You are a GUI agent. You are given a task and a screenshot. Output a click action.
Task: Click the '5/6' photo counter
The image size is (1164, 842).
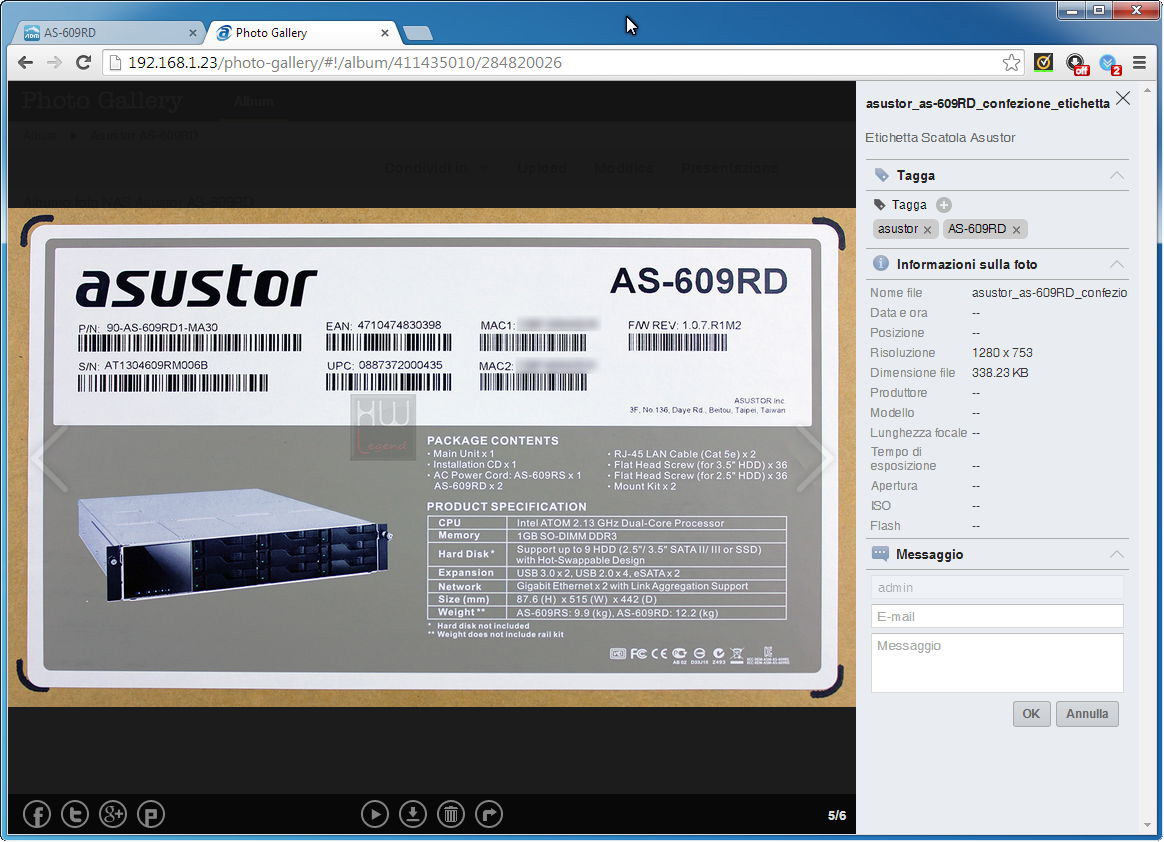(837, 815)
